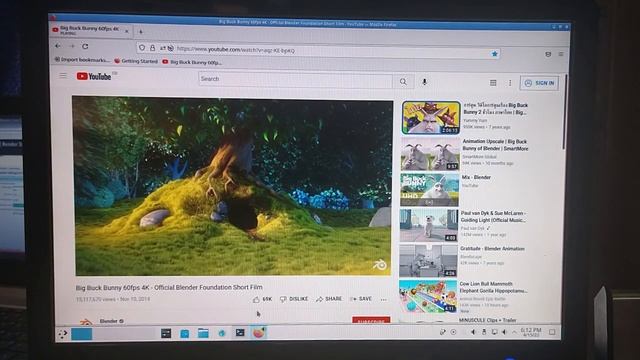The height and width of the screenshot is (360, 640).
Task: Click the blue pager box in taskbar
Action: point(82,334)
